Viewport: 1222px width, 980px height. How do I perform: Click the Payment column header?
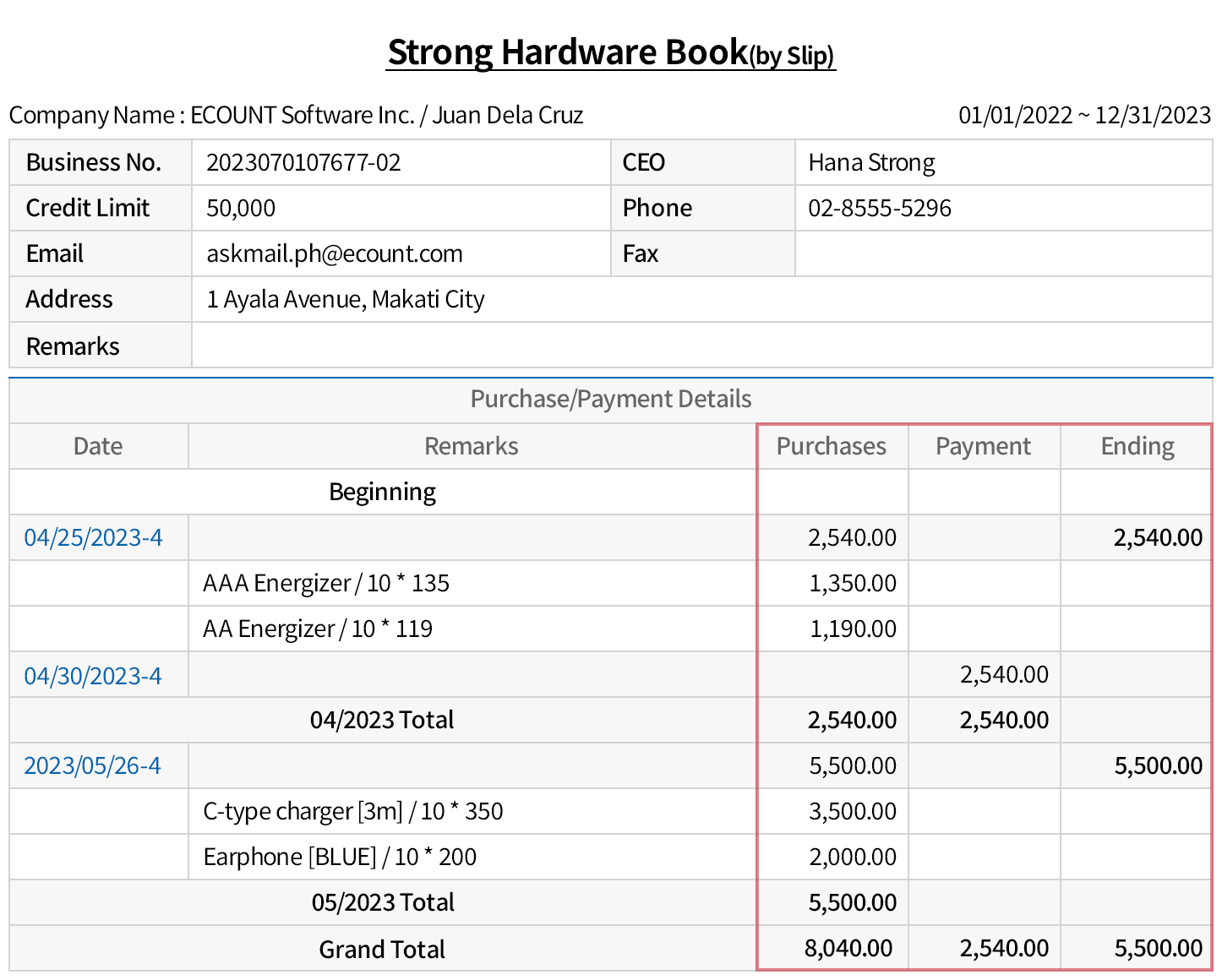point(983,447)
